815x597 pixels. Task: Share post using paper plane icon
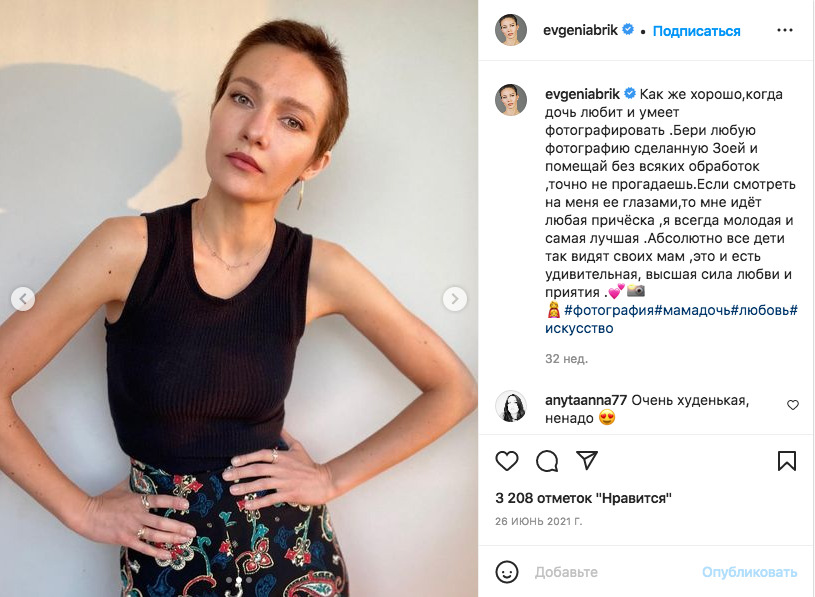tap(587, 460)
